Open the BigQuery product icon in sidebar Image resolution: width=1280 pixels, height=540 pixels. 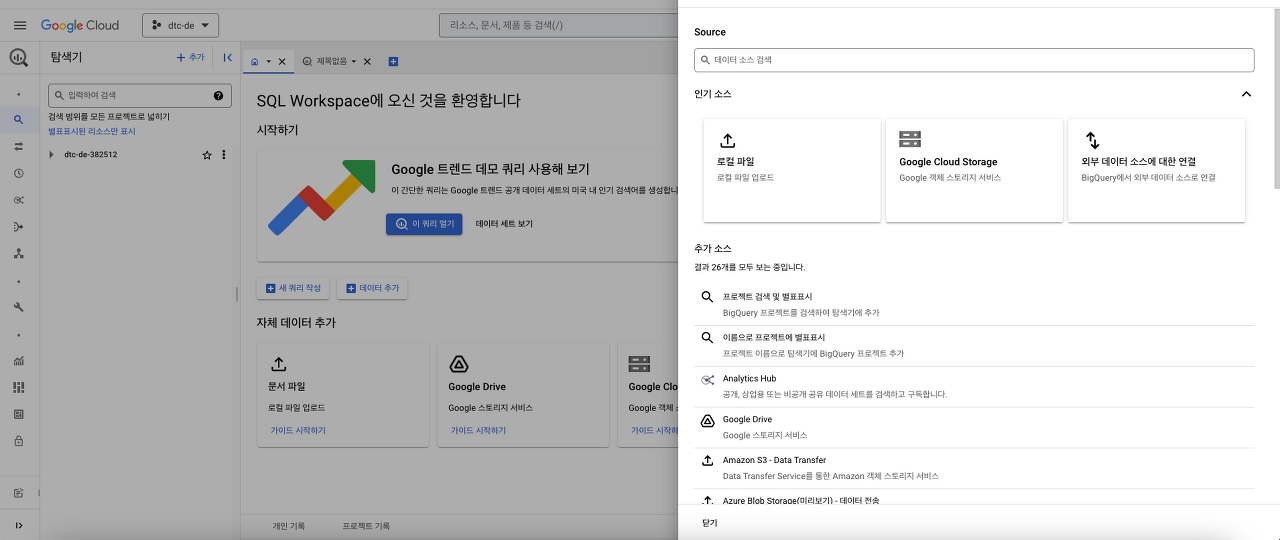pos(19,58)
